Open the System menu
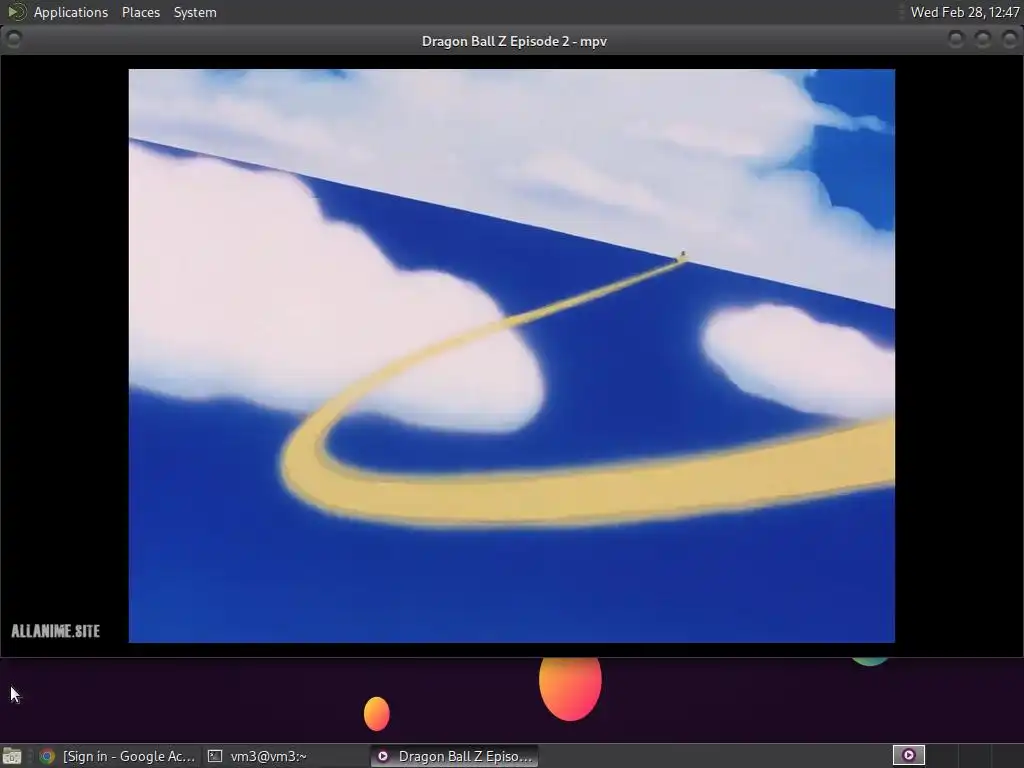1024x768 pixels. tap(195, 12)
